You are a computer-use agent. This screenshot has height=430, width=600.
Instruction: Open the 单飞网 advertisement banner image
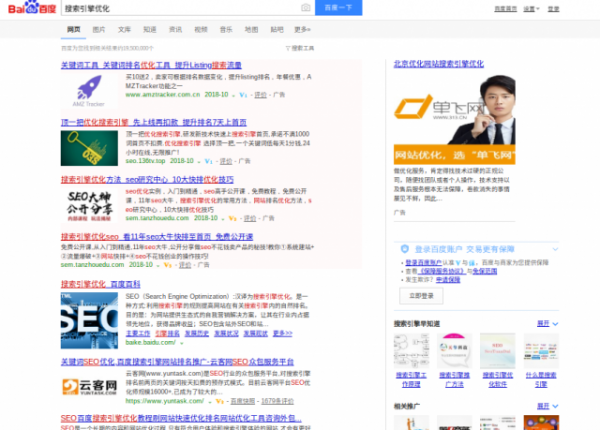coord(454,119)
